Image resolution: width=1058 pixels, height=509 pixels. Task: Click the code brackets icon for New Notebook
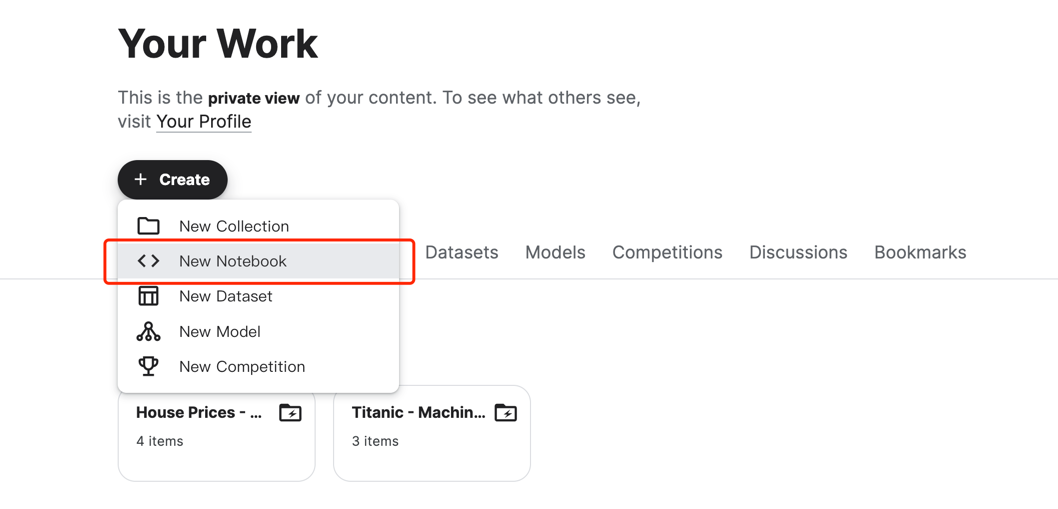pos(148,261)
